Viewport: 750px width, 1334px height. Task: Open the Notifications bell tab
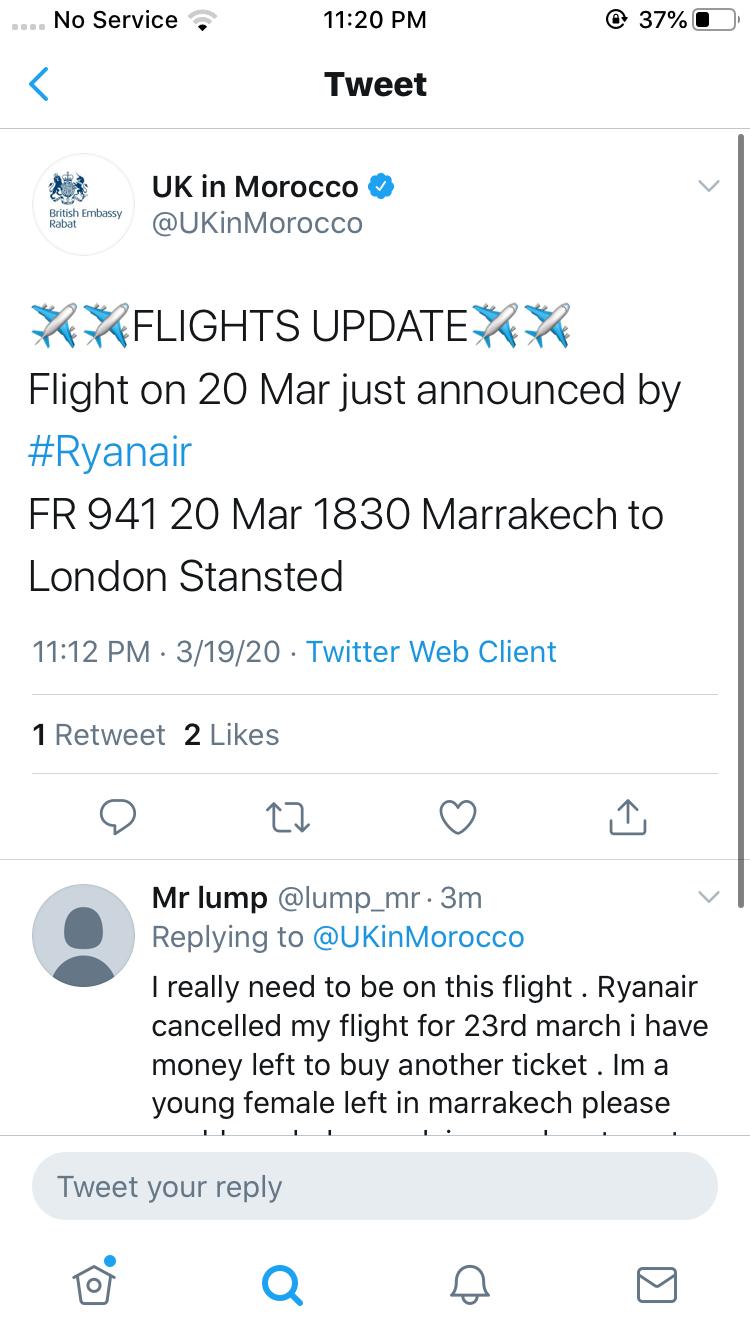click(x=469, y=1282)
